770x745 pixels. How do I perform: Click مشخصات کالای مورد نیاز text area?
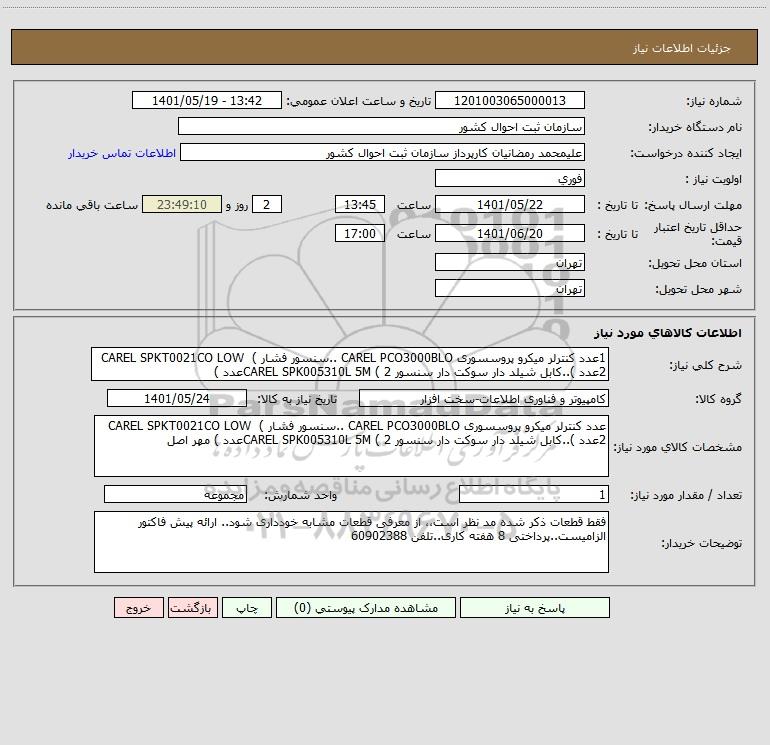click(351, 446)
